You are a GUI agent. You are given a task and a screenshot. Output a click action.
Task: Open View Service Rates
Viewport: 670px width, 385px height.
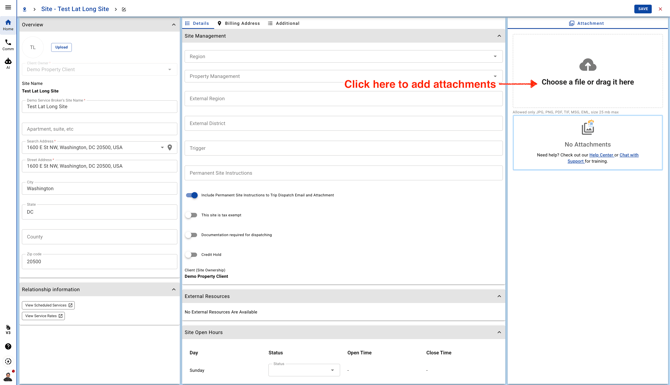(43, 316)
